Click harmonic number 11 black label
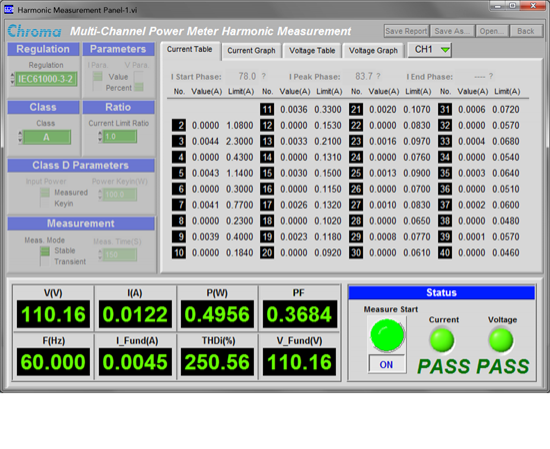550x449 pixels. click(x=267, y=109)
